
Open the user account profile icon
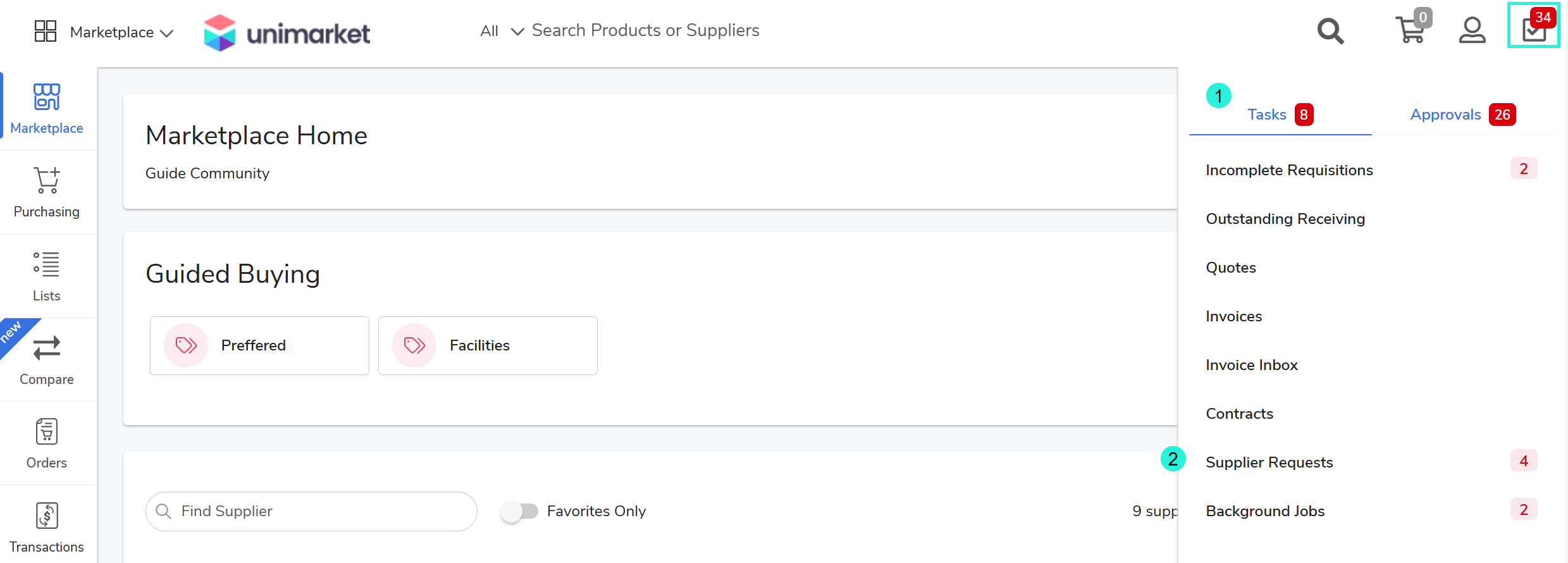(1472, 30)
